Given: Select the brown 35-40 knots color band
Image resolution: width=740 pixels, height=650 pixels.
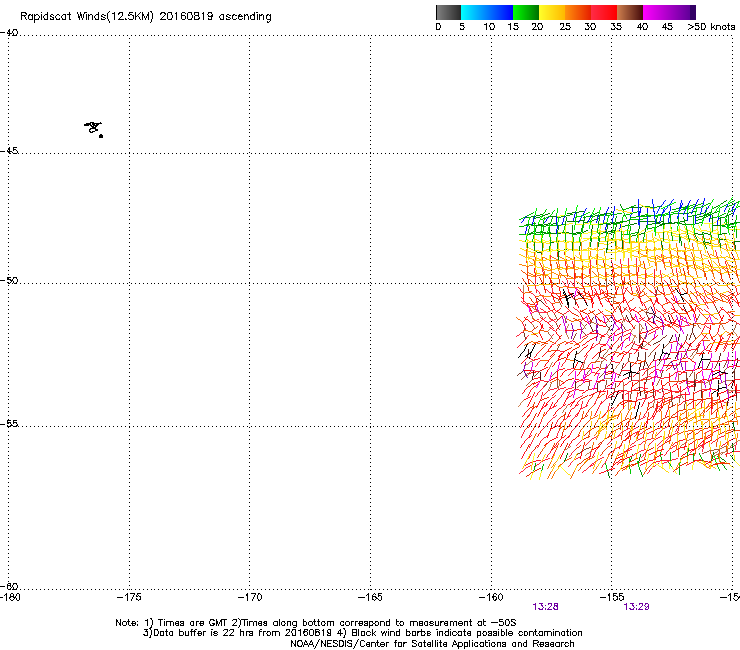Looking at the screenshot, I should click(630, 12).
